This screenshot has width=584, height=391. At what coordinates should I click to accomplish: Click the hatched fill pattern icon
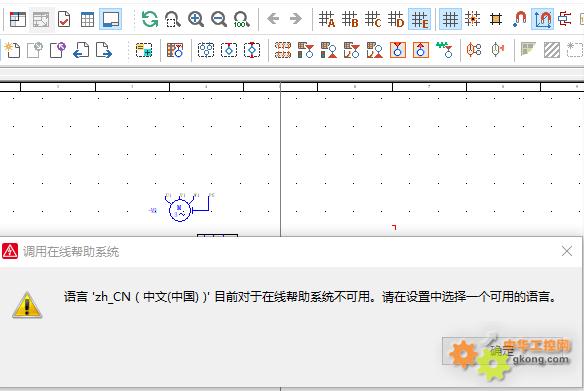[x=552, y=50]
